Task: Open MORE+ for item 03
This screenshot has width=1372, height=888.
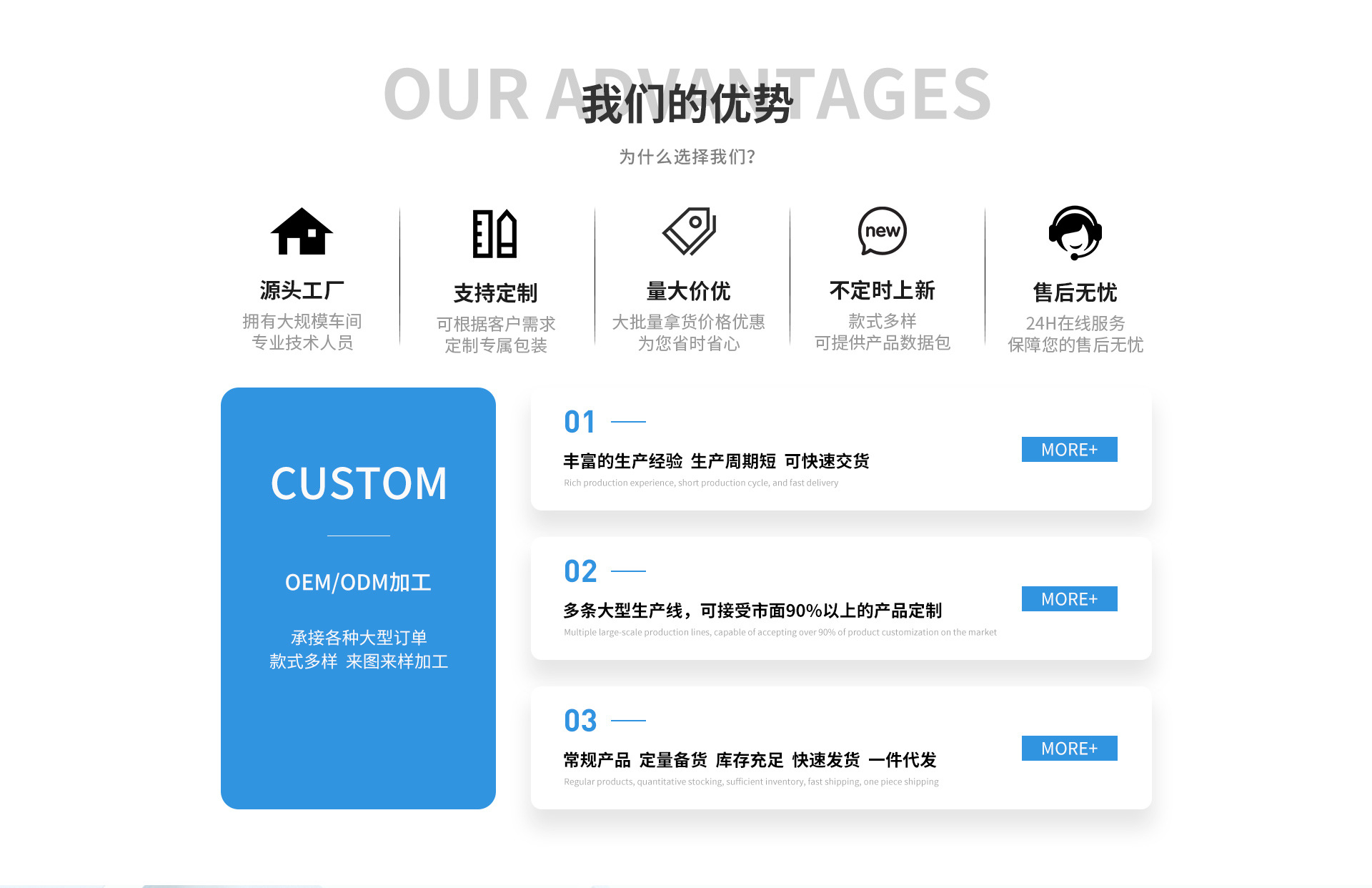Action: [x=1069, y=749]
